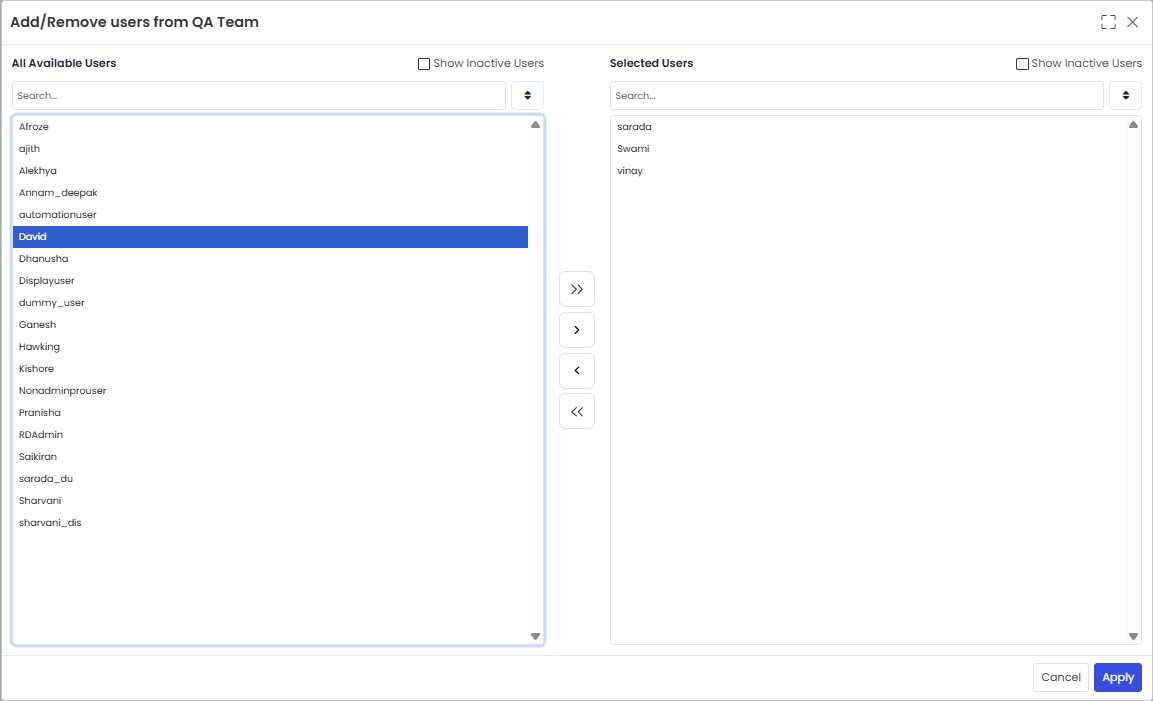Apply the user changes

coord(1118,677)
